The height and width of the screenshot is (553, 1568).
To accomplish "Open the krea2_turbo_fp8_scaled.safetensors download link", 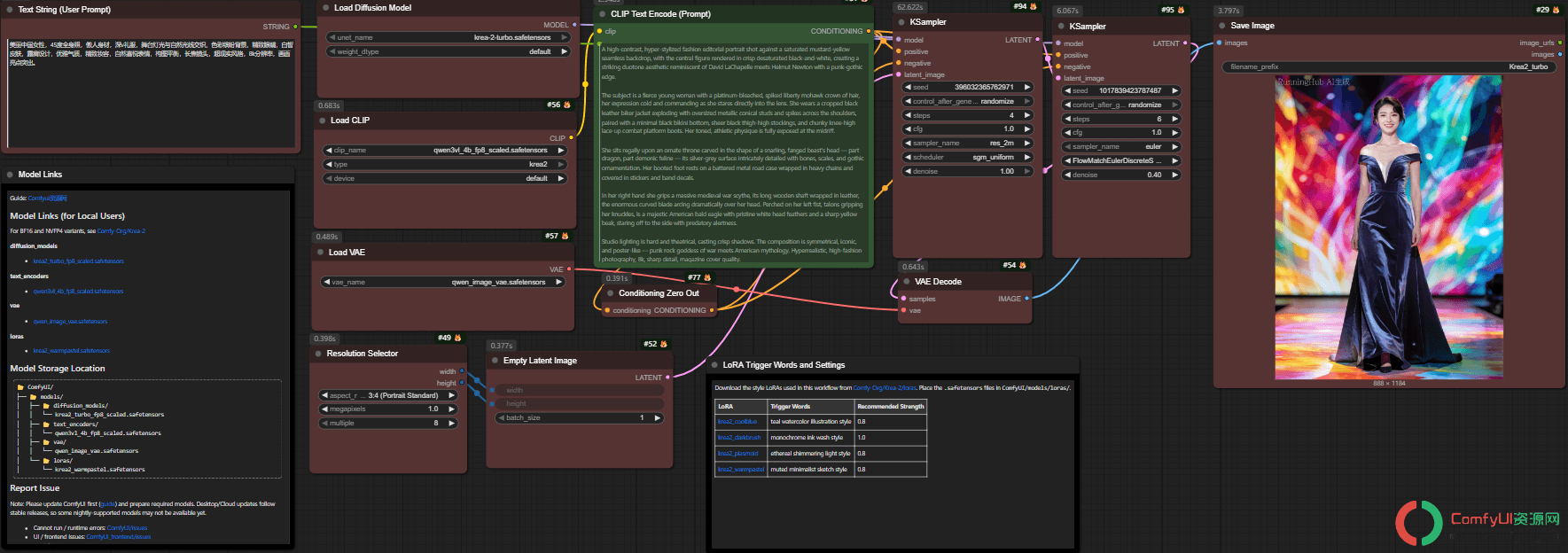I will pos(79,261).
